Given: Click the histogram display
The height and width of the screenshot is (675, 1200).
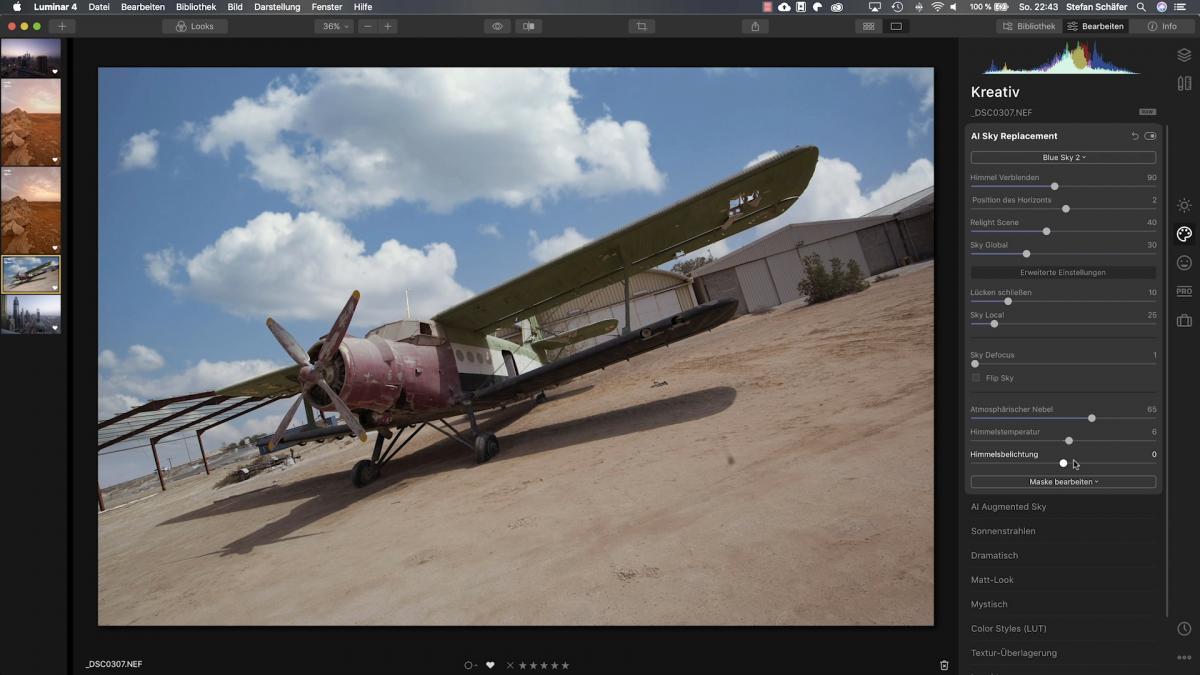Looking at the screenshot, I should [1061, 58].
